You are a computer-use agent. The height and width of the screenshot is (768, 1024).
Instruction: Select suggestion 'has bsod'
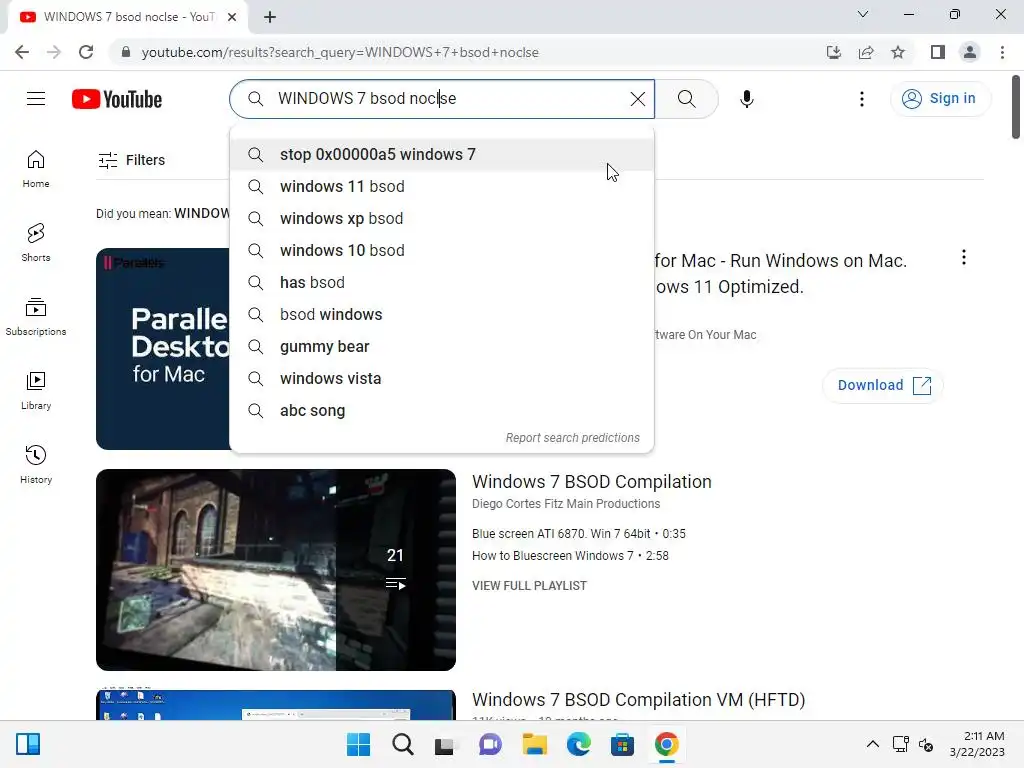click(x=441, y=283)
